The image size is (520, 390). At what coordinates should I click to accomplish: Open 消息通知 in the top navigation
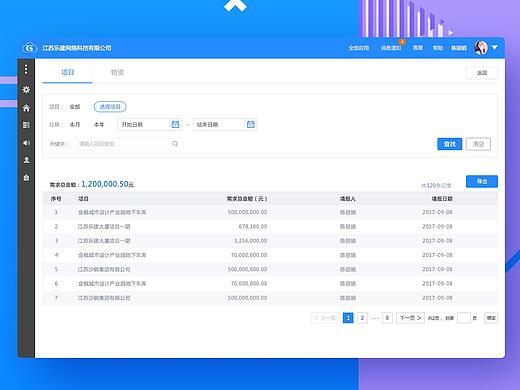[391, 48]
